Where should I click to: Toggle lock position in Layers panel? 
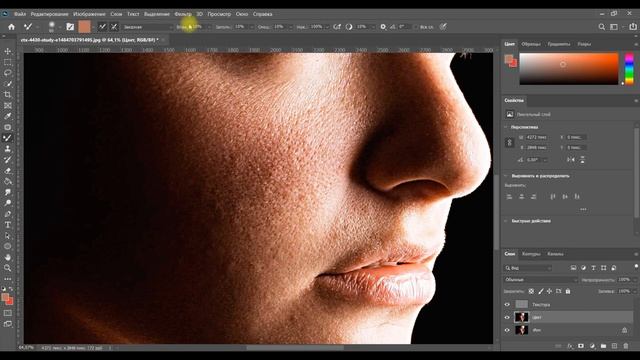point(549,291)
